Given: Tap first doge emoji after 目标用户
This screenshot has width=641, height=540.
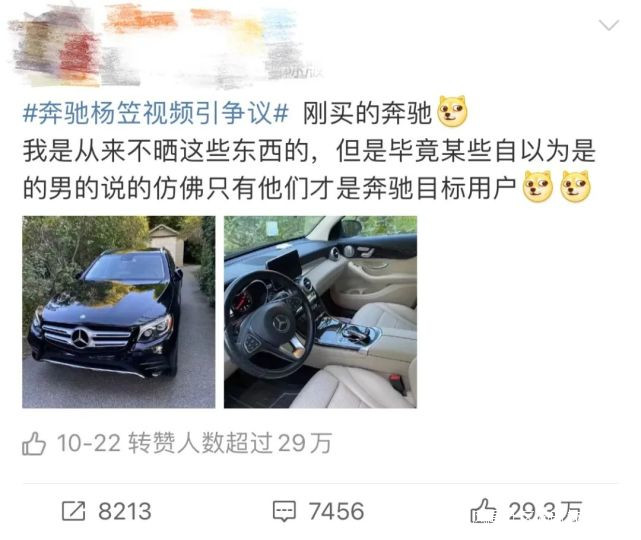Looking at the screenshot, I should click(x=538, y=187).
